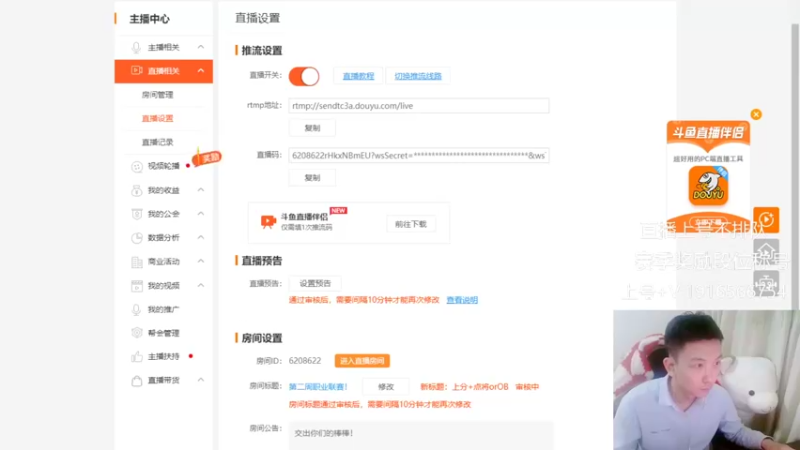Click 进入直播房间 button
The height and width of the screenshot is (450, 800).
(x=362, y=361)
